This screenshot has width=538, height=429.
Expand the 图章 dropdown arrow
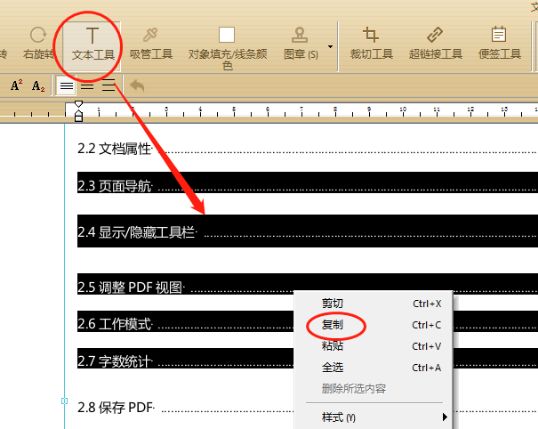coord(330,46)
